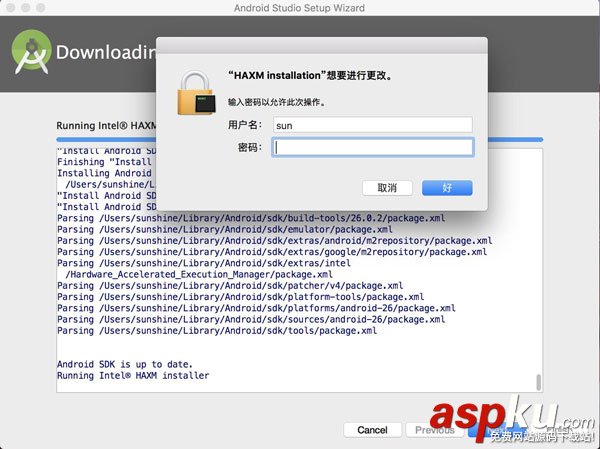
Task: Click the 用户名 label
Action: pos(245,125)
